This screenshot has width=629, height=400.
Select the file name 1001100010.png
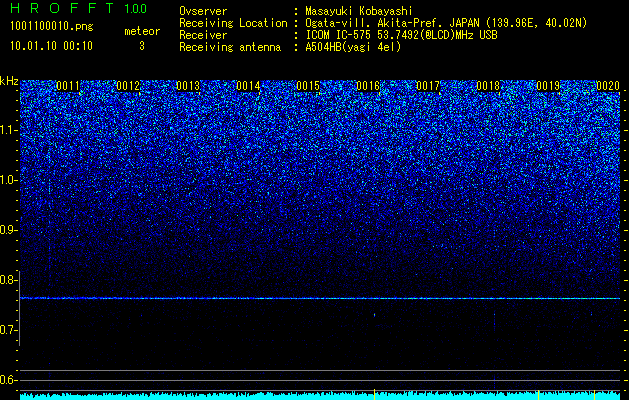tap(52, 26)
